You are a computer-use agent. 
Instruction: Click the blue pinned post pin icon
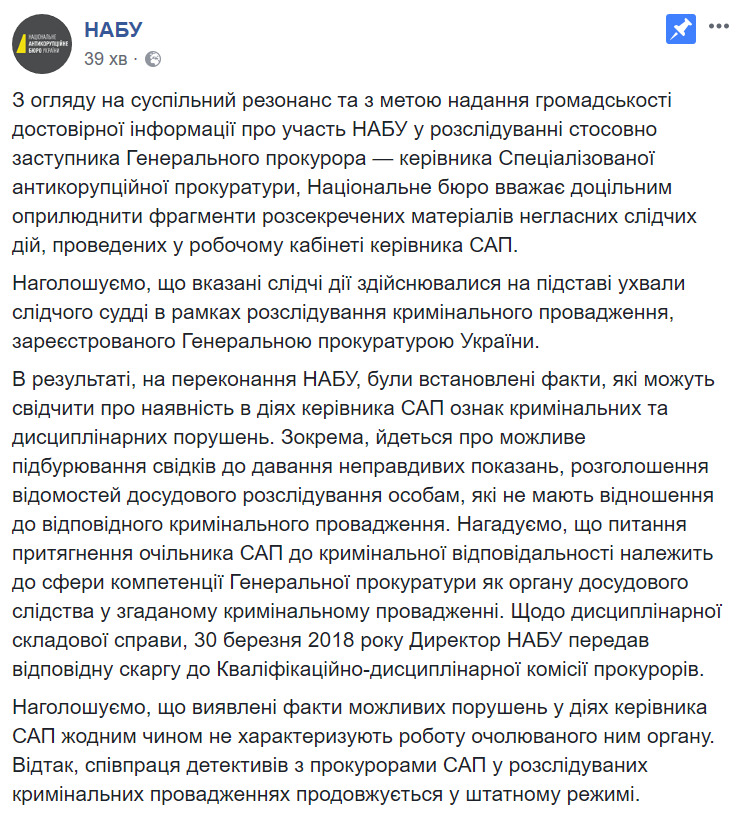(x=681, y=29)
